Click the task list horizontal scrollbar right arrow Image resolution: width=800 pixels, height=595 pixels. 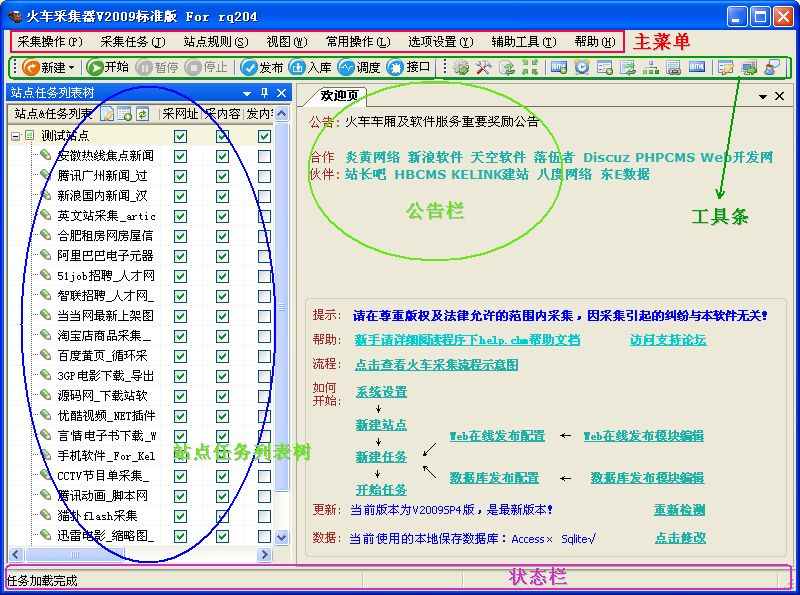point(265,554)
